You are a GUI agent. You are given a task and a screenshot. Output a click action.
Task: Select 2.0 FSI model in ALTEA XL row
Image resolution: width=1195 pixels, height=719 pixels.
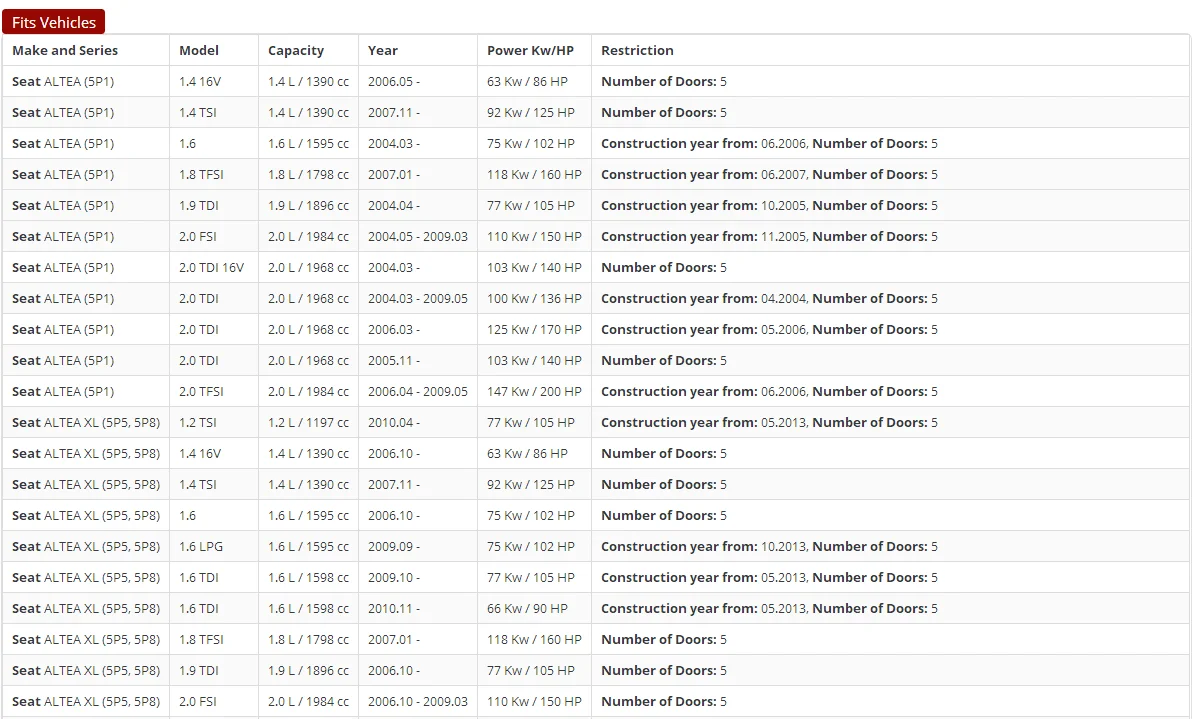click(198, 701)
